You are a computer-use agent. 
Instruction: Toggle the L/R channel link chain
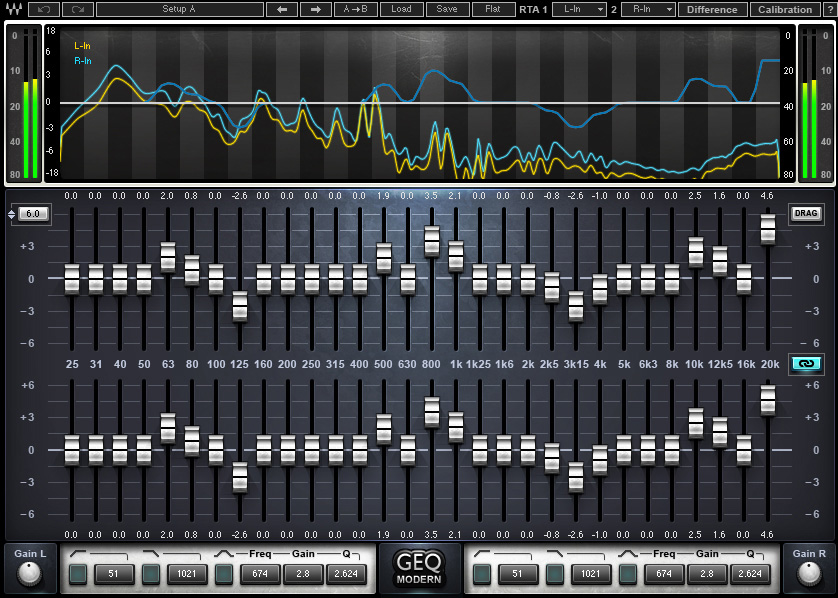coord(807,364)
